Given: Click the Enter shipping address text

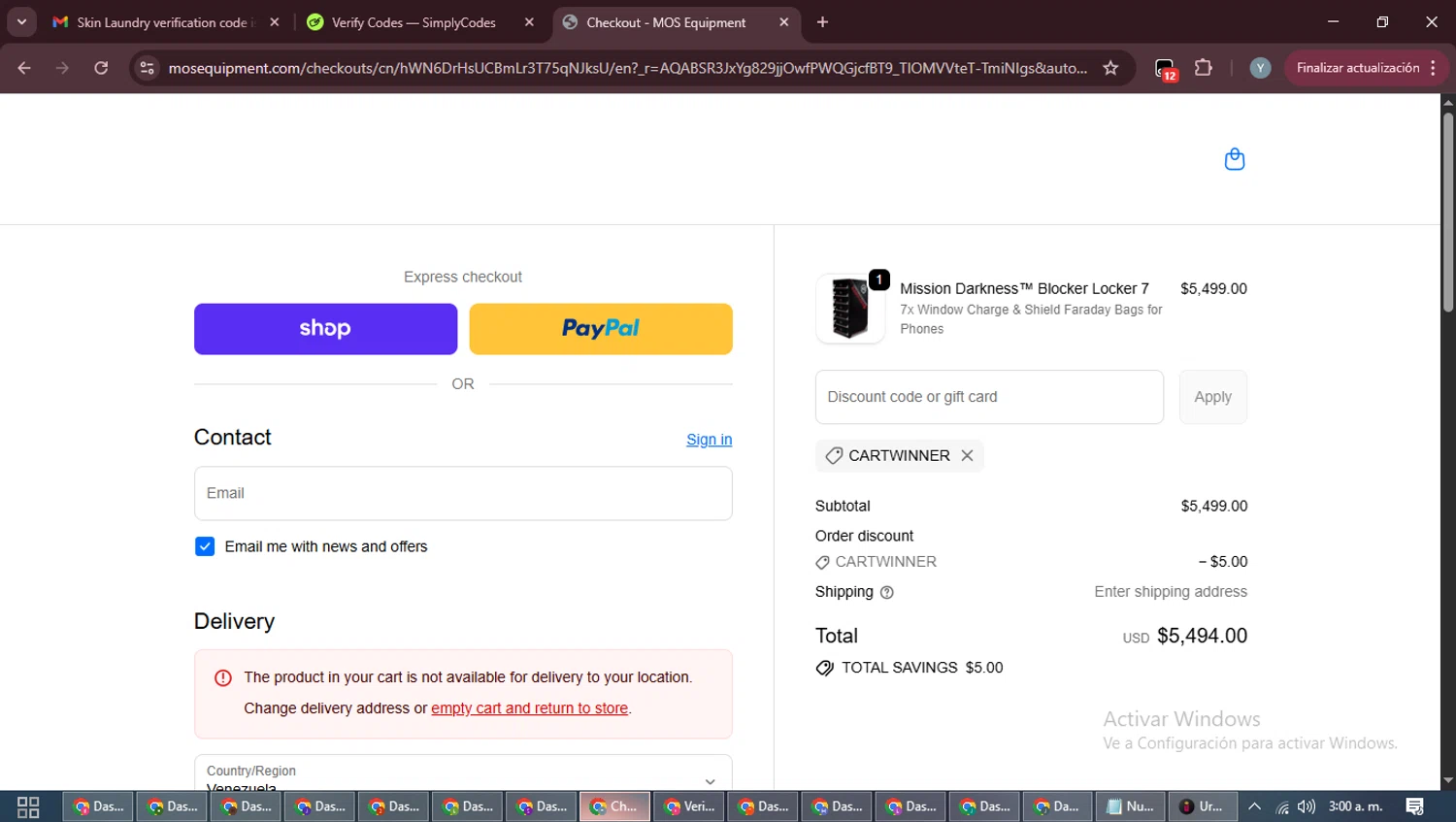Looking at the screenshot, I should click(1171, 592).
